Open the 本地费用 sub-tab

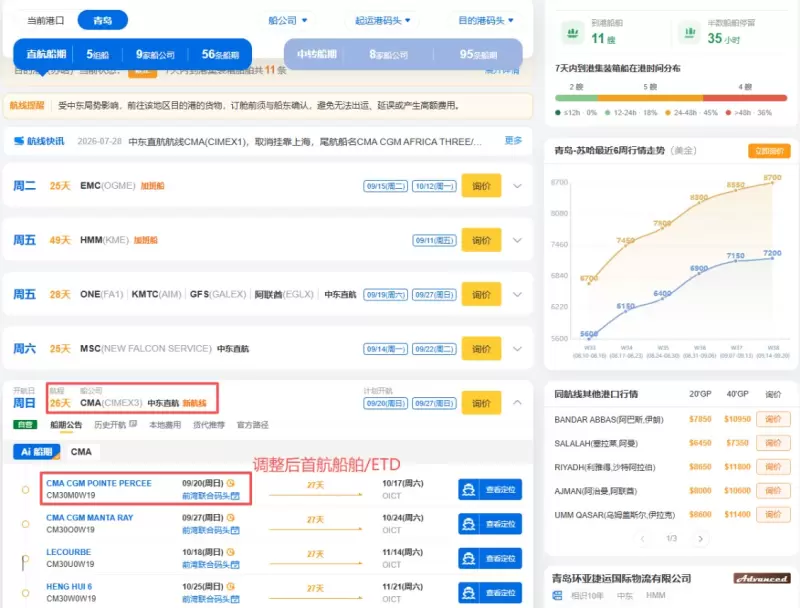(165, 424)
